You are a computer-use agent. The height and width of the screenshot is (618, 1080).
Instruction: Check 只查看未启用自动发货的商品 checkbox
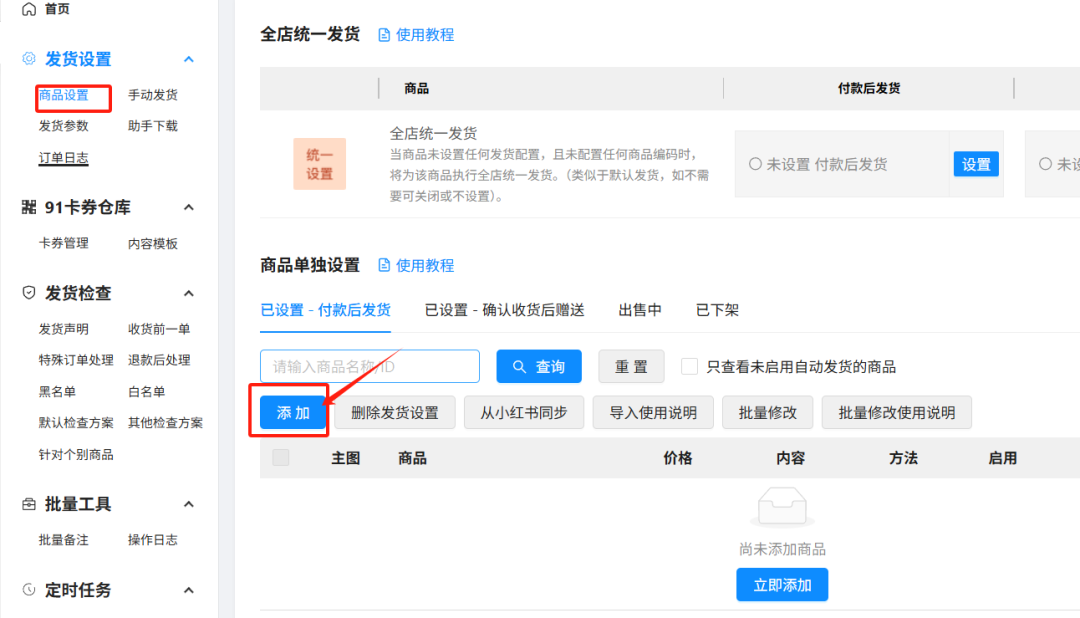click(x=689, y=367)
